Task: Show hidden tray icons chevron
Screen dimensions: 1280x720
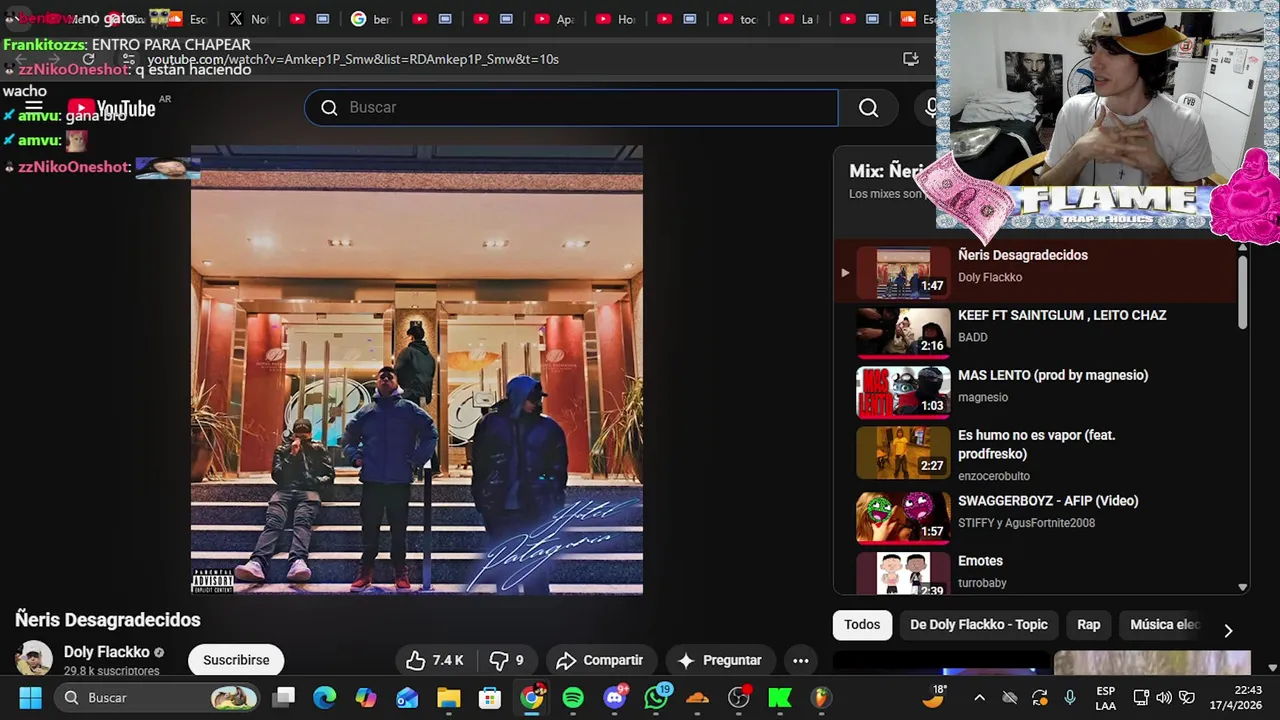Action: point(979,698)
